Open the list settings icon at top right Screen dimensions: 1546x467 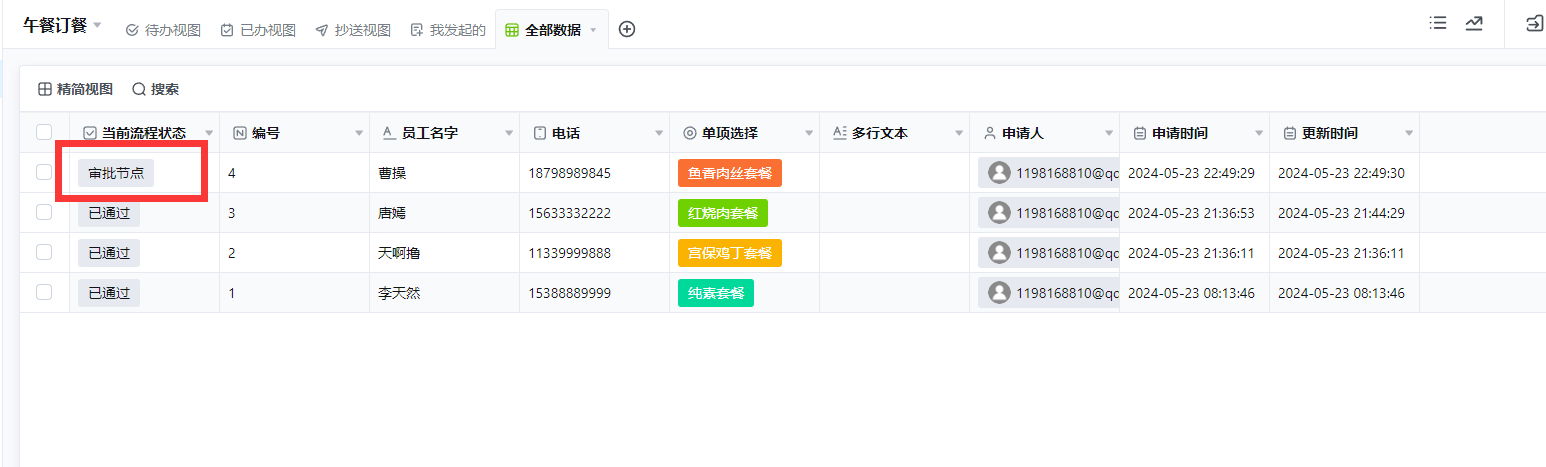pos(1438,24)
